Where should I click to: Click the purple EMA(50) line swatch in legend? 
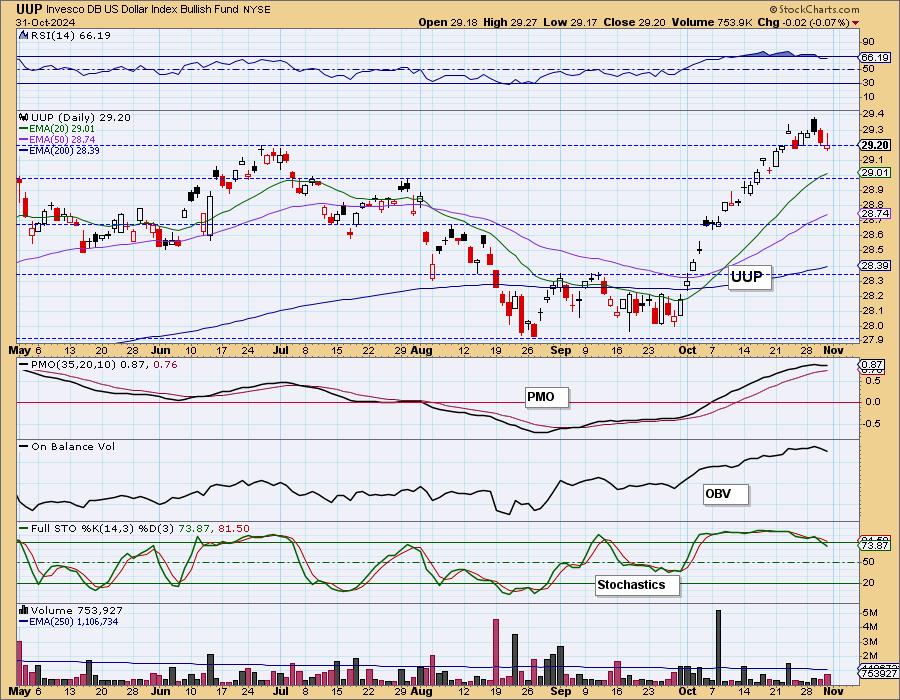[x=24, y=139]
